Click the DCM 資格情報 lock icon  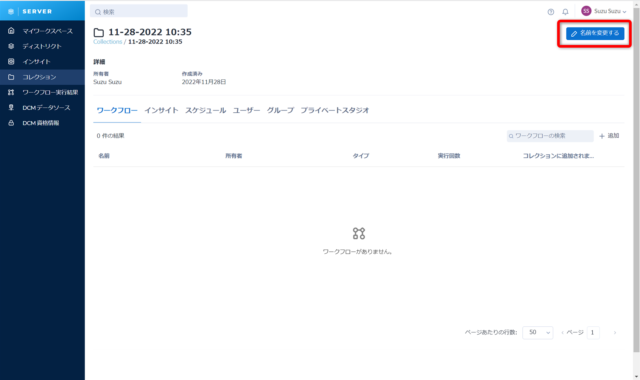point(11,123)
